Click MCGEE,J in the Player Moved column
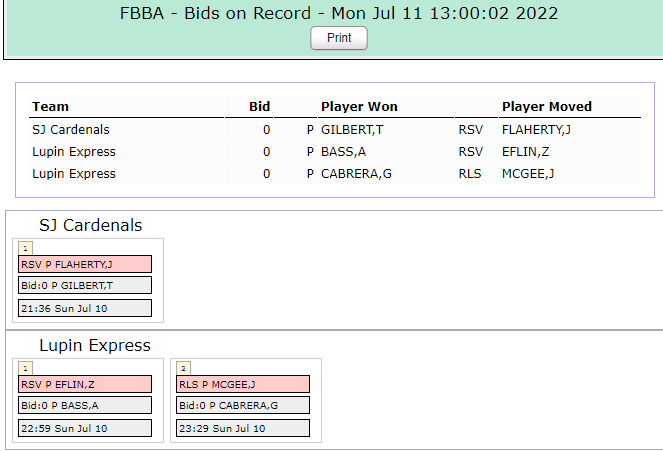The image size is (663, 451). pos(527,174)
